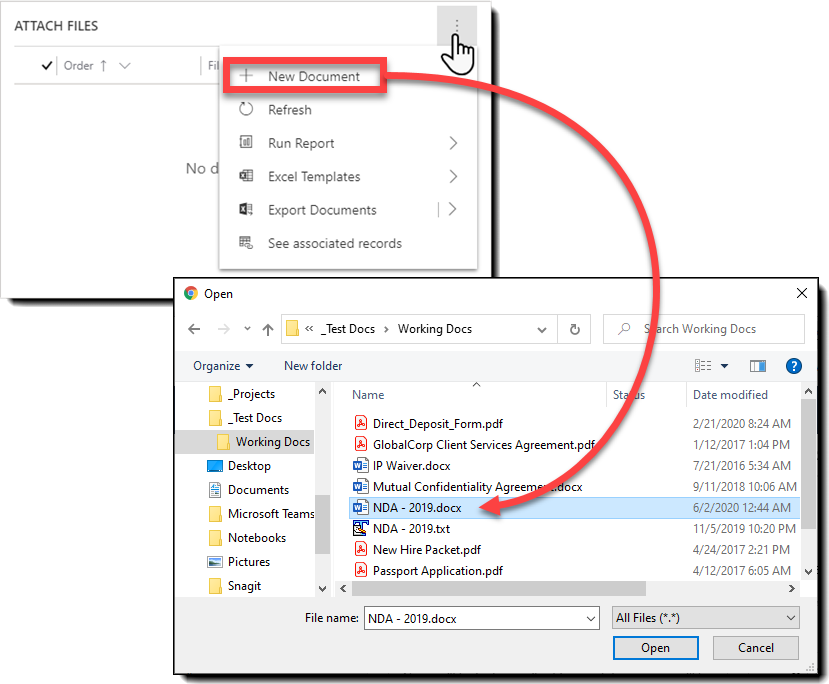Click the IP Waiver.docx Word icon

361,465
